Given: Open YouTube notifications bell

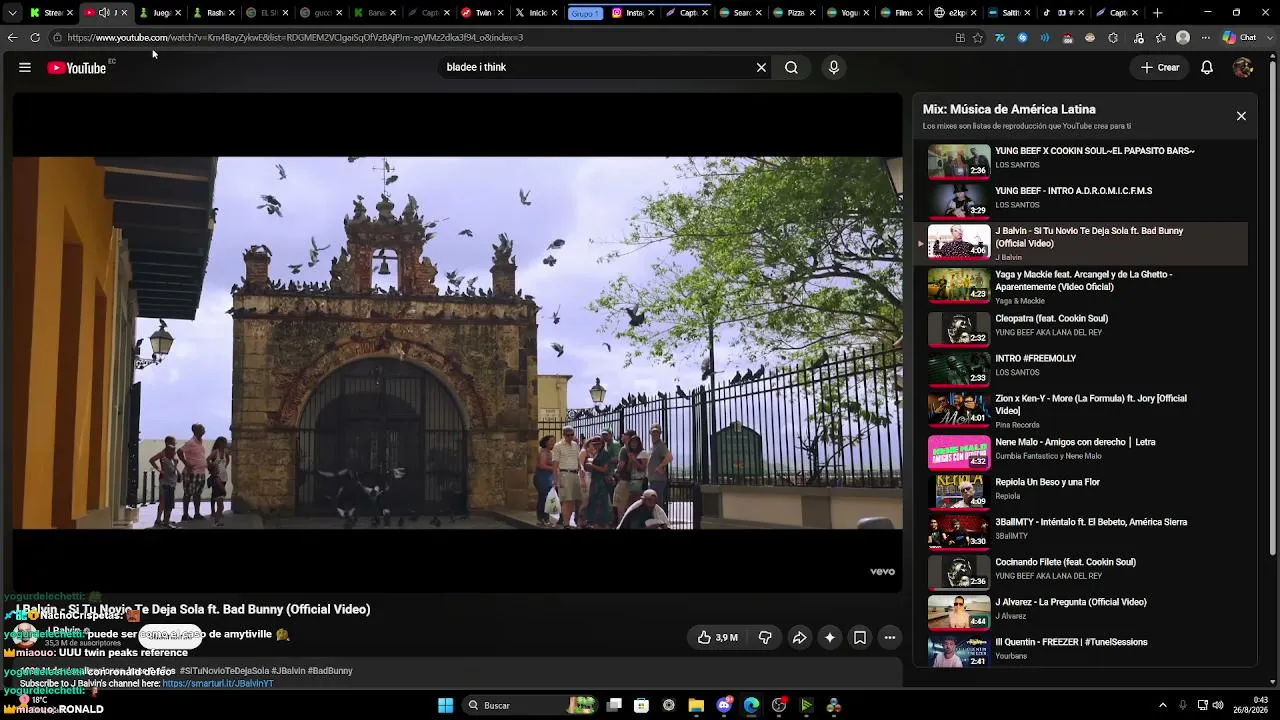Looking at the screenshot, I should pos(1207,68).
